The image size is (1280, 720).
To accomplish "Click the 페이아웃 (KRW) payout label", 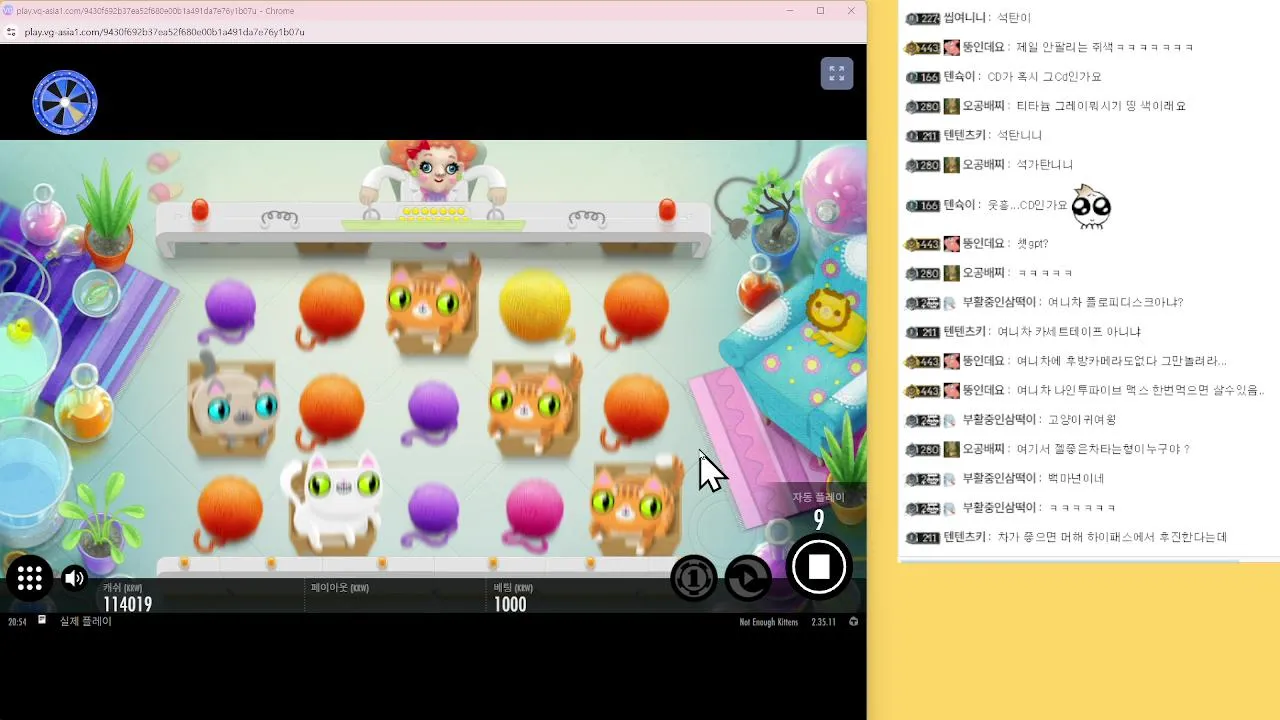I will tap(339, 588).
